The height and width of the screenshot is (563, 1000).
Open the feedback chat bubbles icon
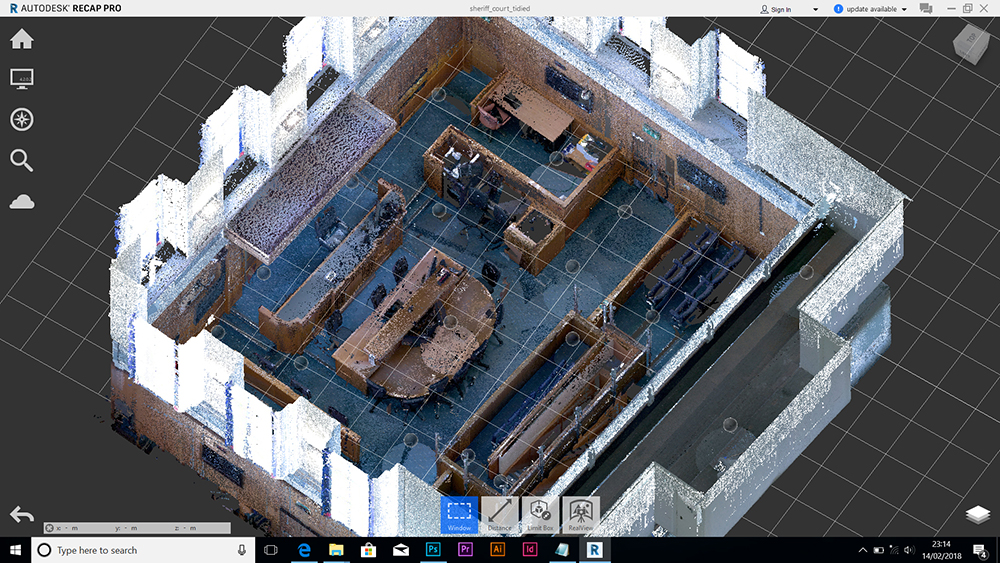(926, 9)
